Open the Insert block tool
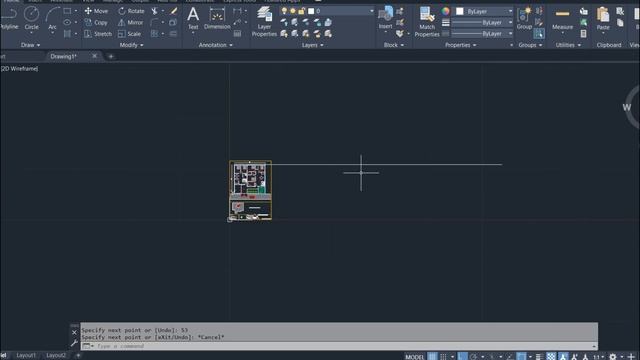Image resolution: width=640 pixels, height=360 pixels. coord(385,19)
